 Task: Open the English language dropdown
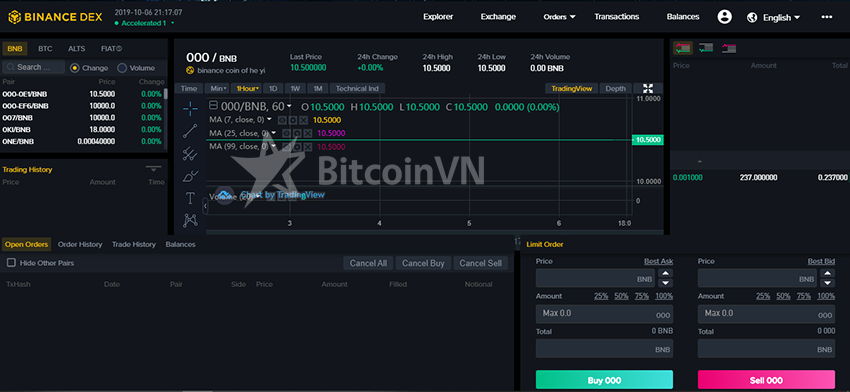coord(781,17)
